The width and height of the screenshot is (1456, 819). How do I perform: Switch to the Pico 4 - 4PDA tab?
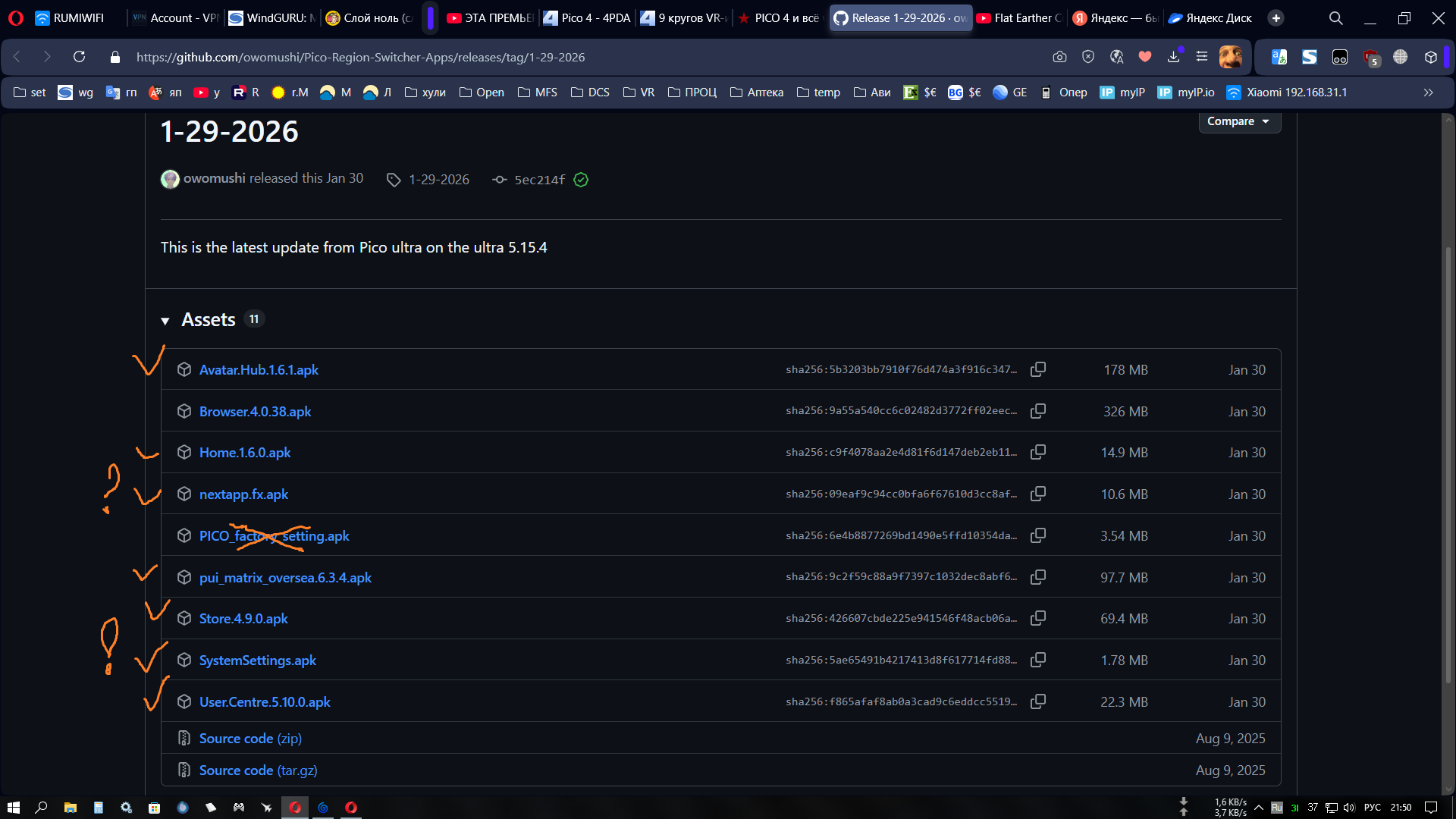click(x=587, y=18)
